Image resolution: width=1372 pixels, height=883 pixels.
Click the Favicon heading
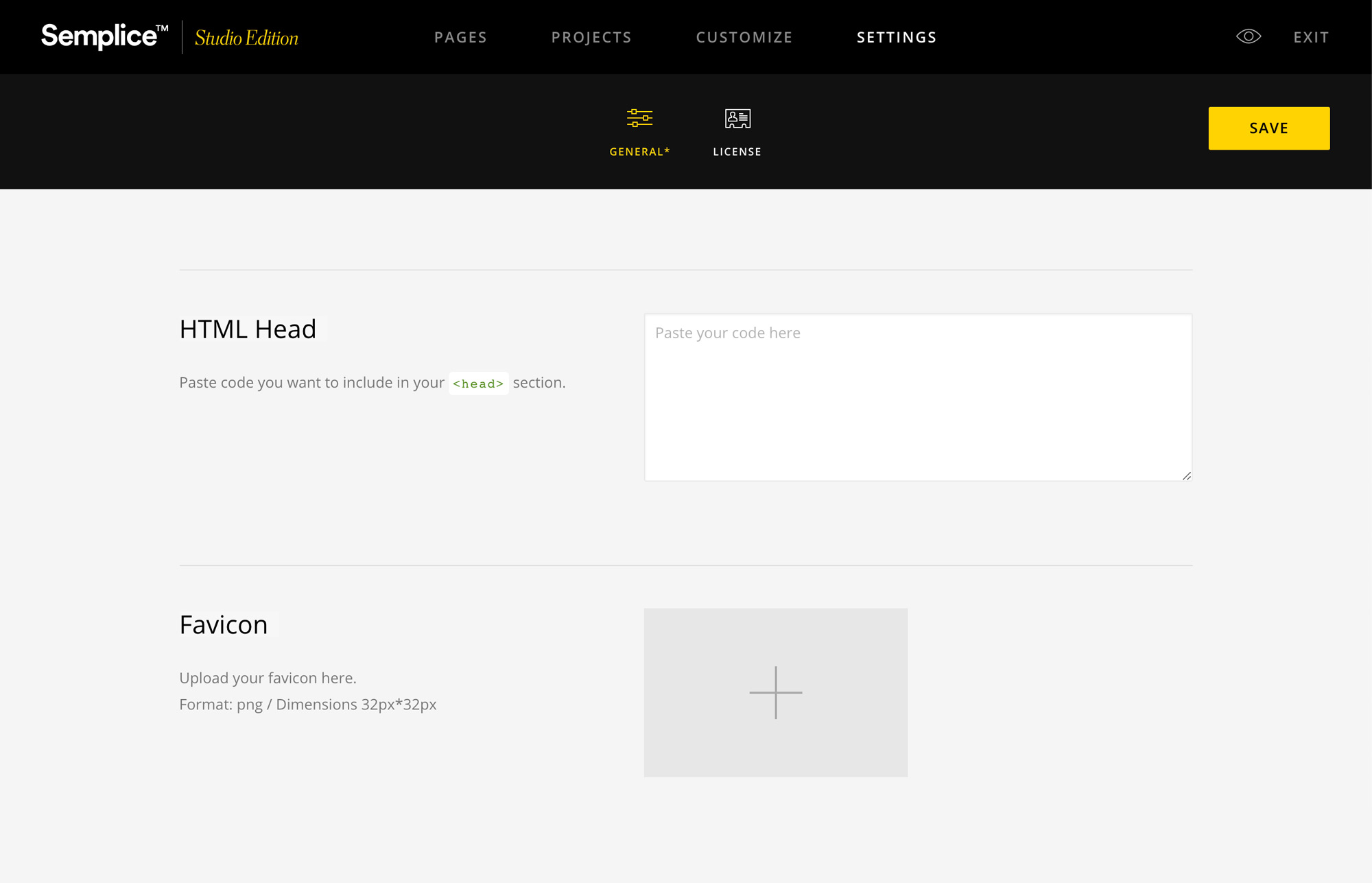pos(224,625)
